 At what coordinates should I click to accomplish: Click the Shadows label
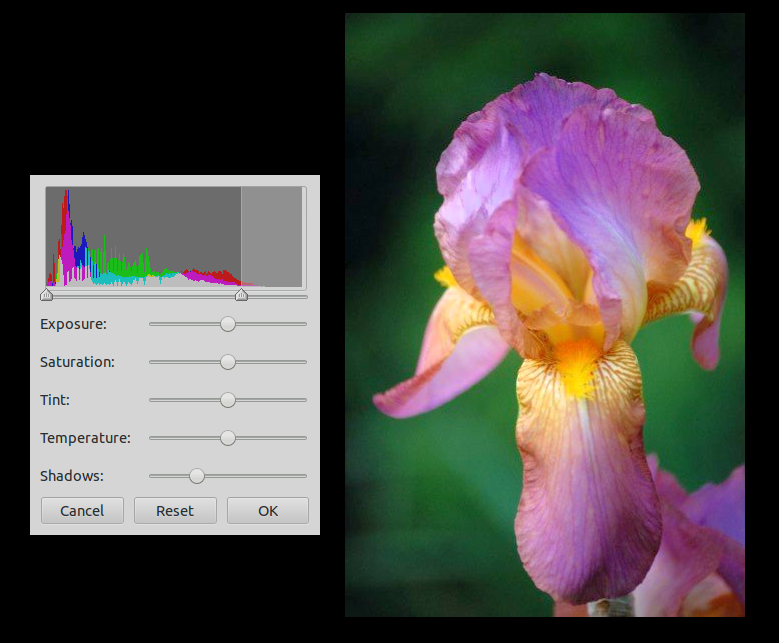pyautogui.click(x=72, y=476)
